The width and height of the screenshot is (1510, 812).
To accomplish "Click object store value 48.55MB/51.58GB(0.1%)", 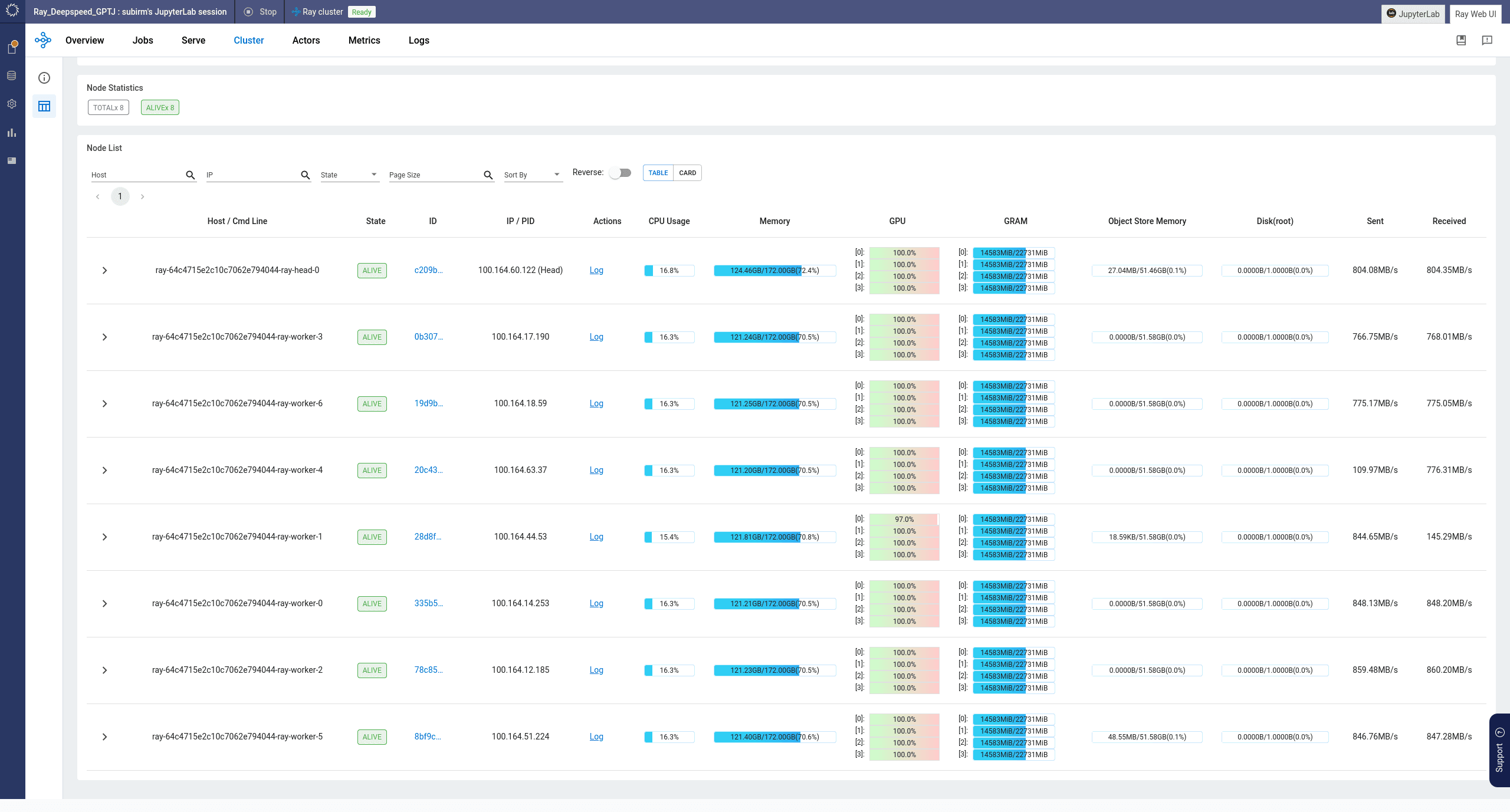I will (1147, 737).
